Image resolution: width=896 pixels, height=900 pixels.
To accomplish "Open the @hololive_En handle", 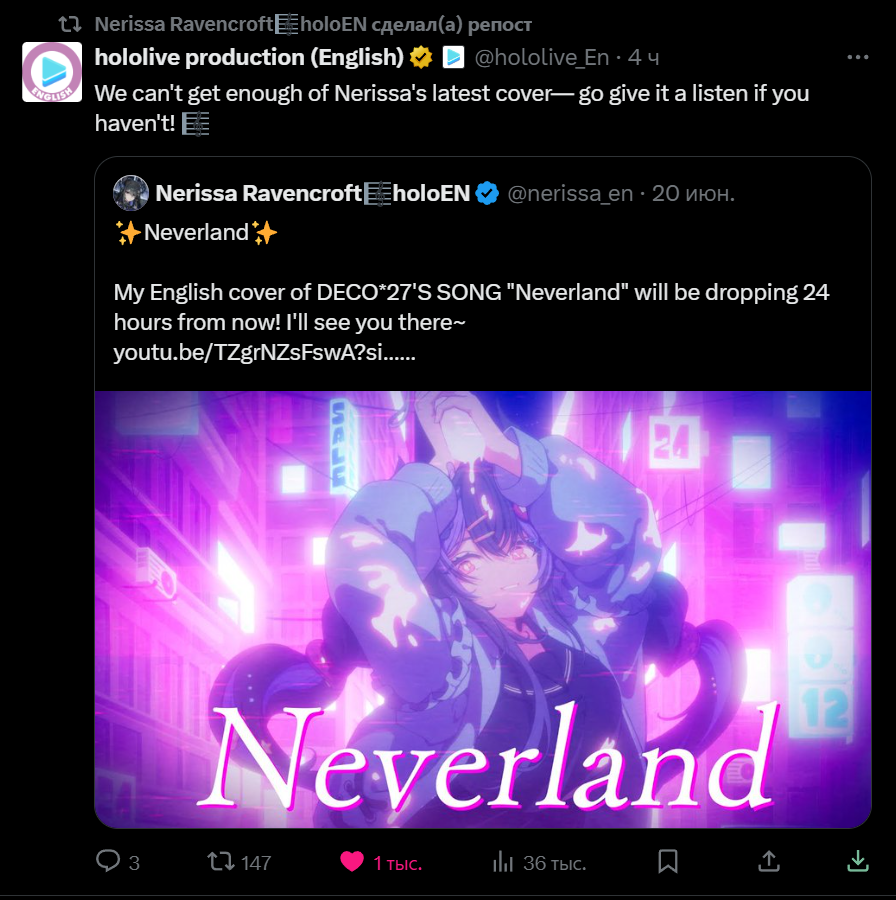I will (541, 57).
